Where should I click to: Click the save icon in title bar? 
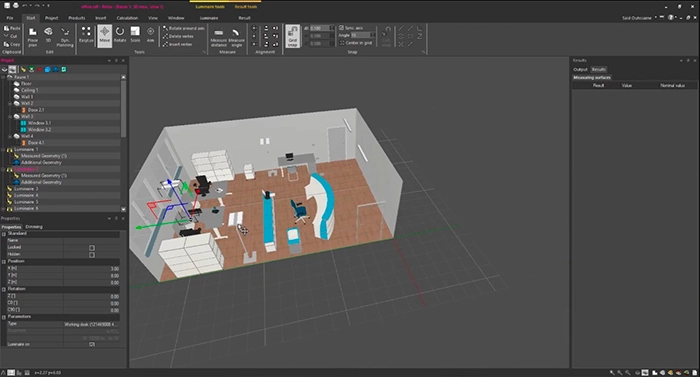click(x=7, y=6)
